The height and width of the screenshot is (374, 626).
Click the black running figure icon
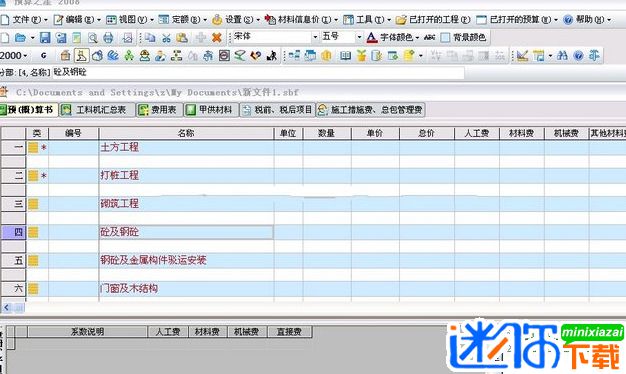pos(272,56)
